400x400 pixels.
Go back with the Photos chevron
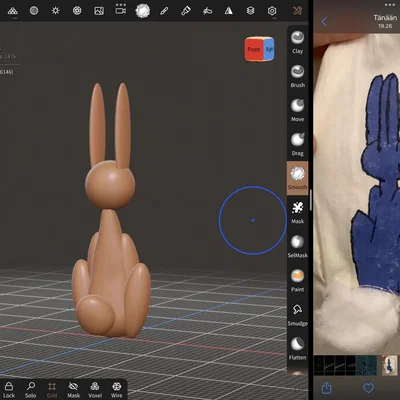[324, 22]
